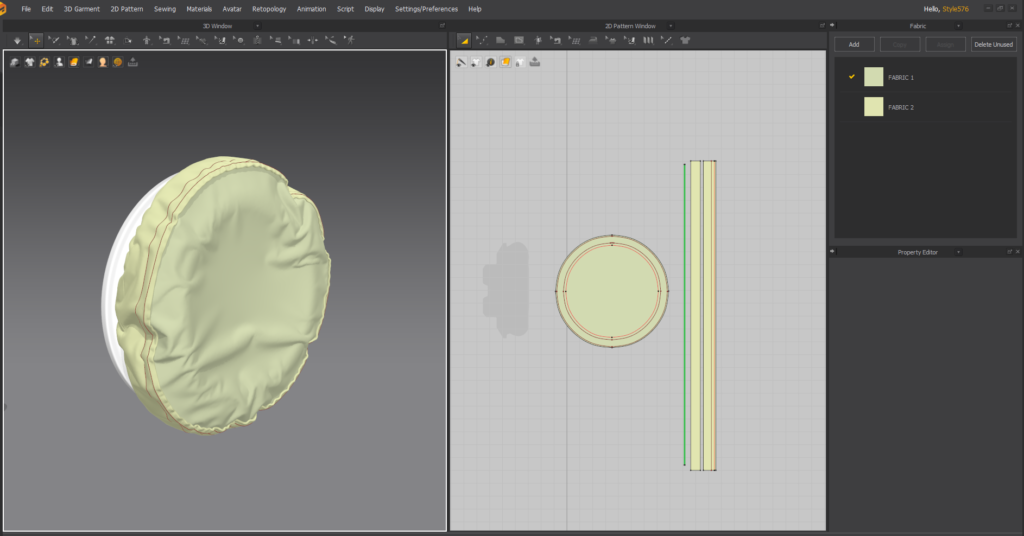Select the circular pattern piece in 2D window

[612, 291]
